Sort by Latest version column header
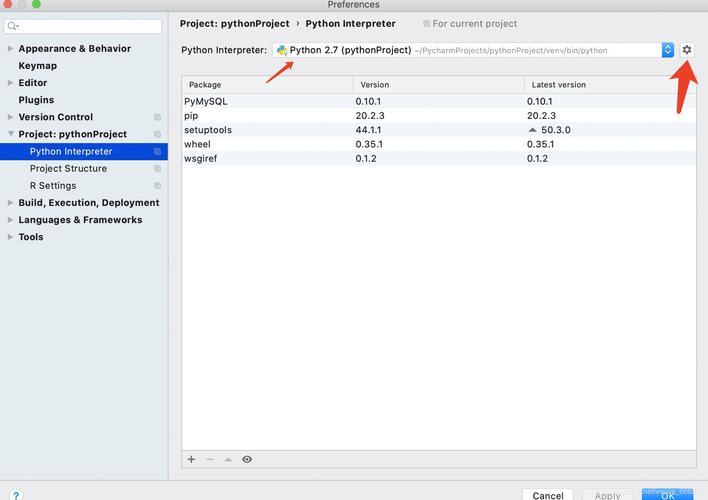Image resolution: width=708 pixels, height=500 pixels. (x=610, y=84)
